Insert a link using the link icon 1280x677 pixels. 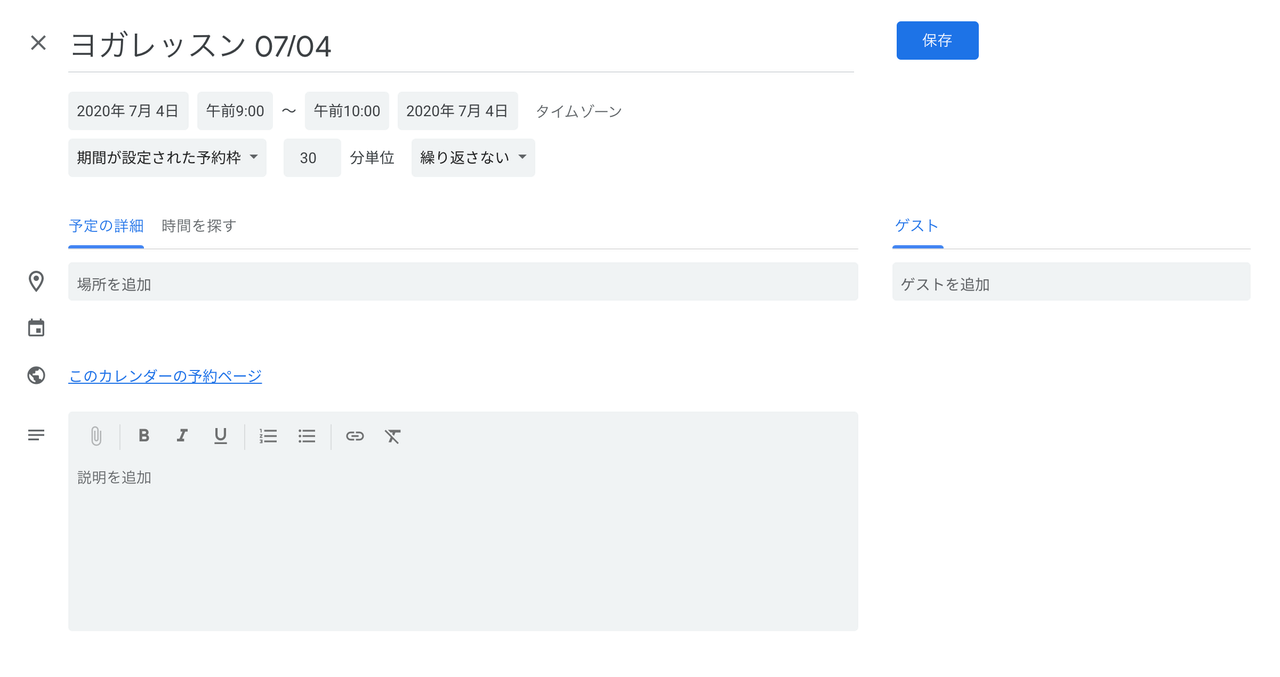tap(355, 436)
